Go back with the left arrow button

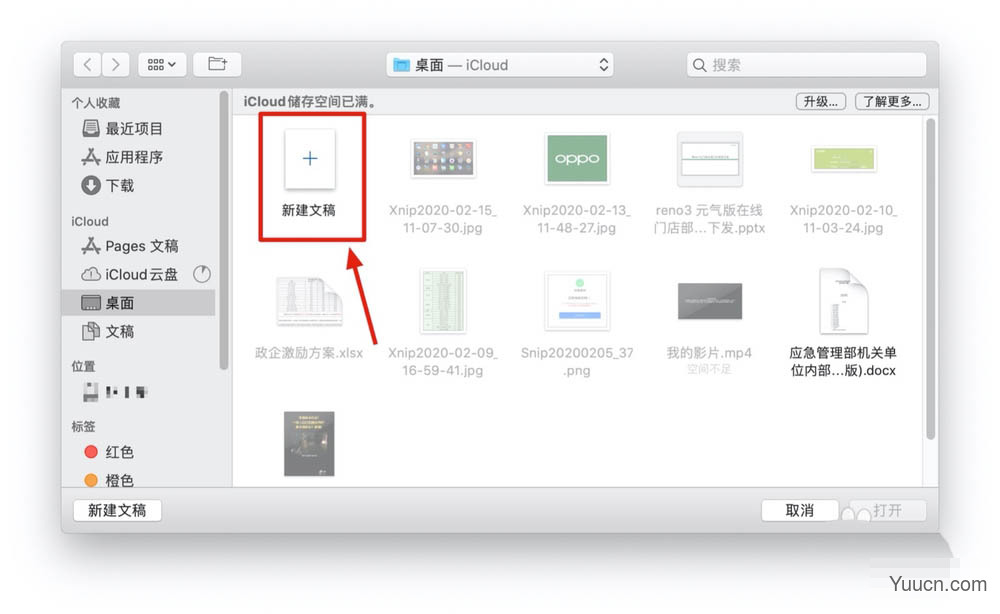click(x=87, y=64)
